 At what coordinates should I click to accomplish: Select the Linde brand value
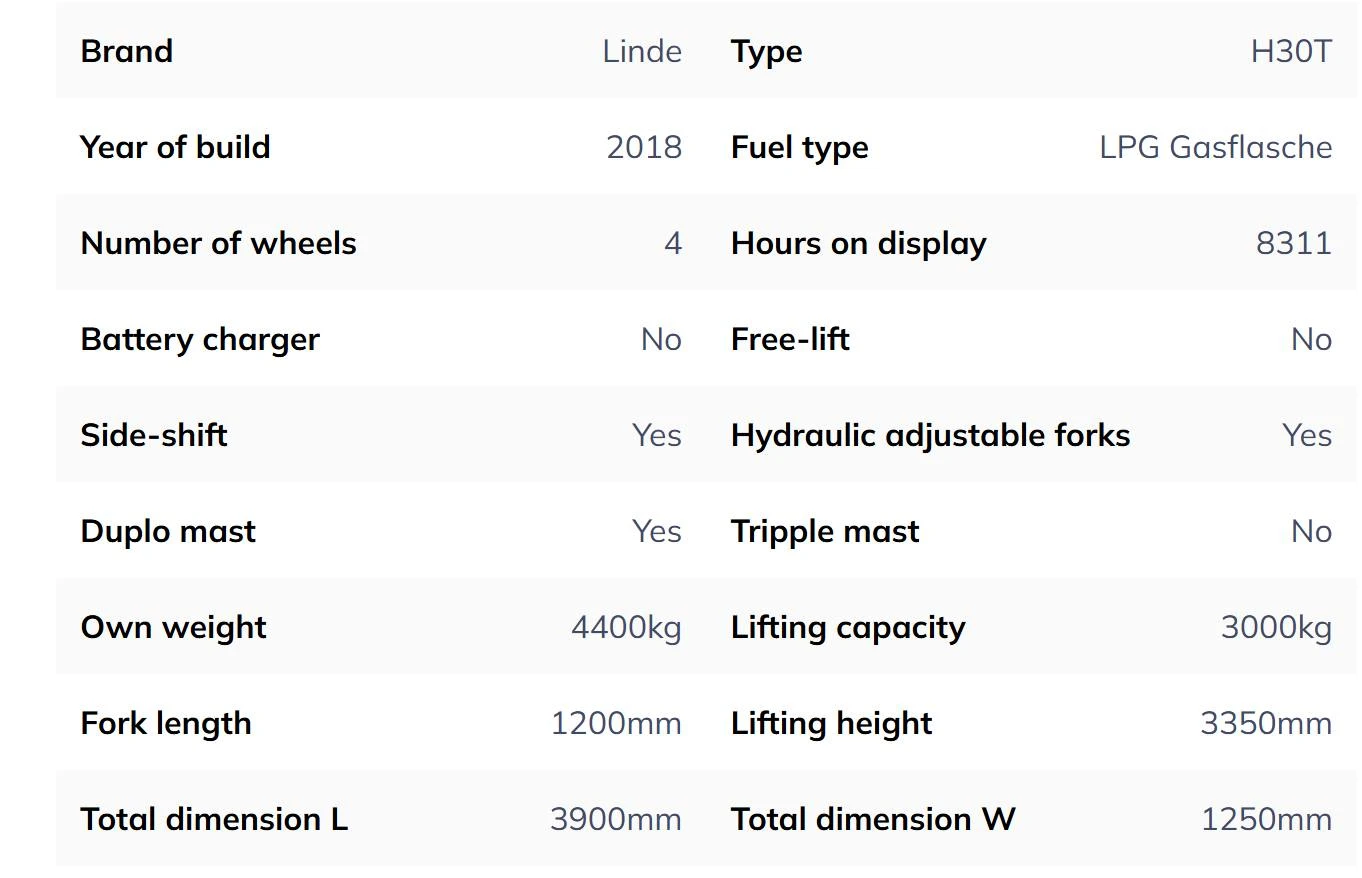pyautogui.click(x=642, y=51)
